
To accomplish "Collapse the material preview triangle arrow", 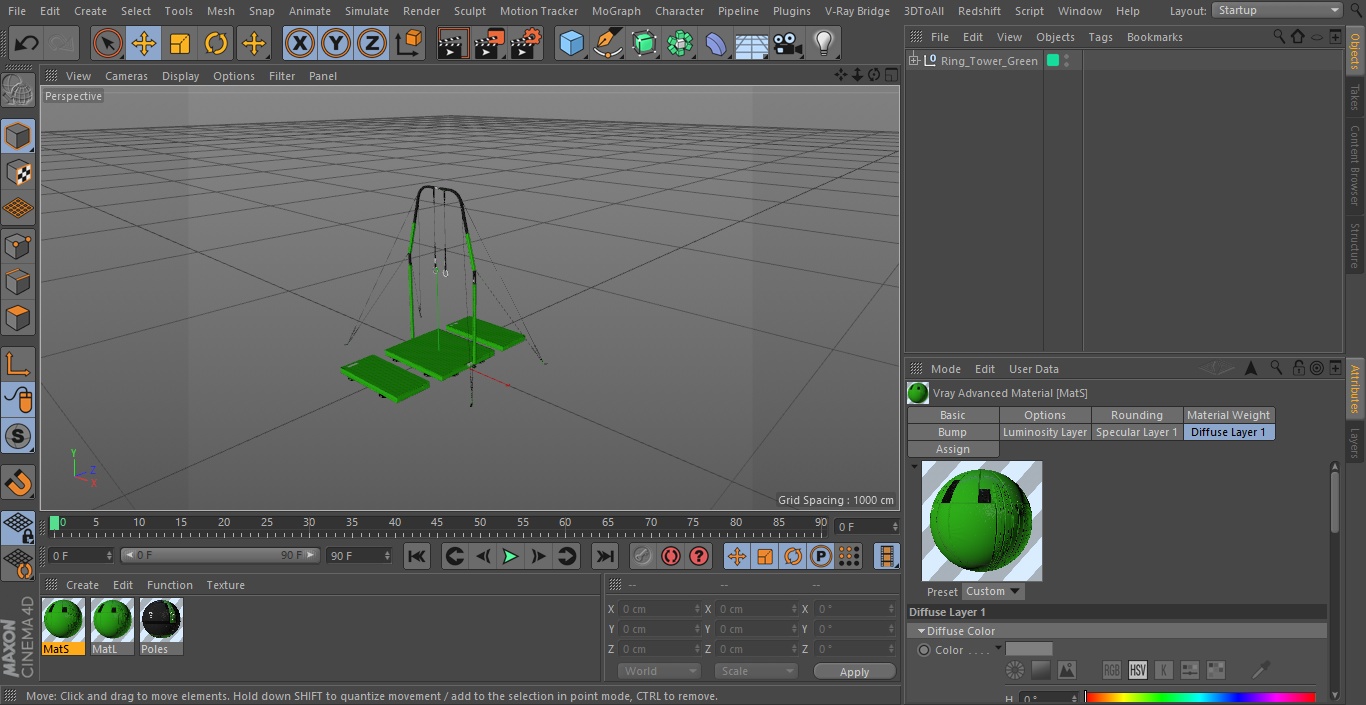I will 913,466.
